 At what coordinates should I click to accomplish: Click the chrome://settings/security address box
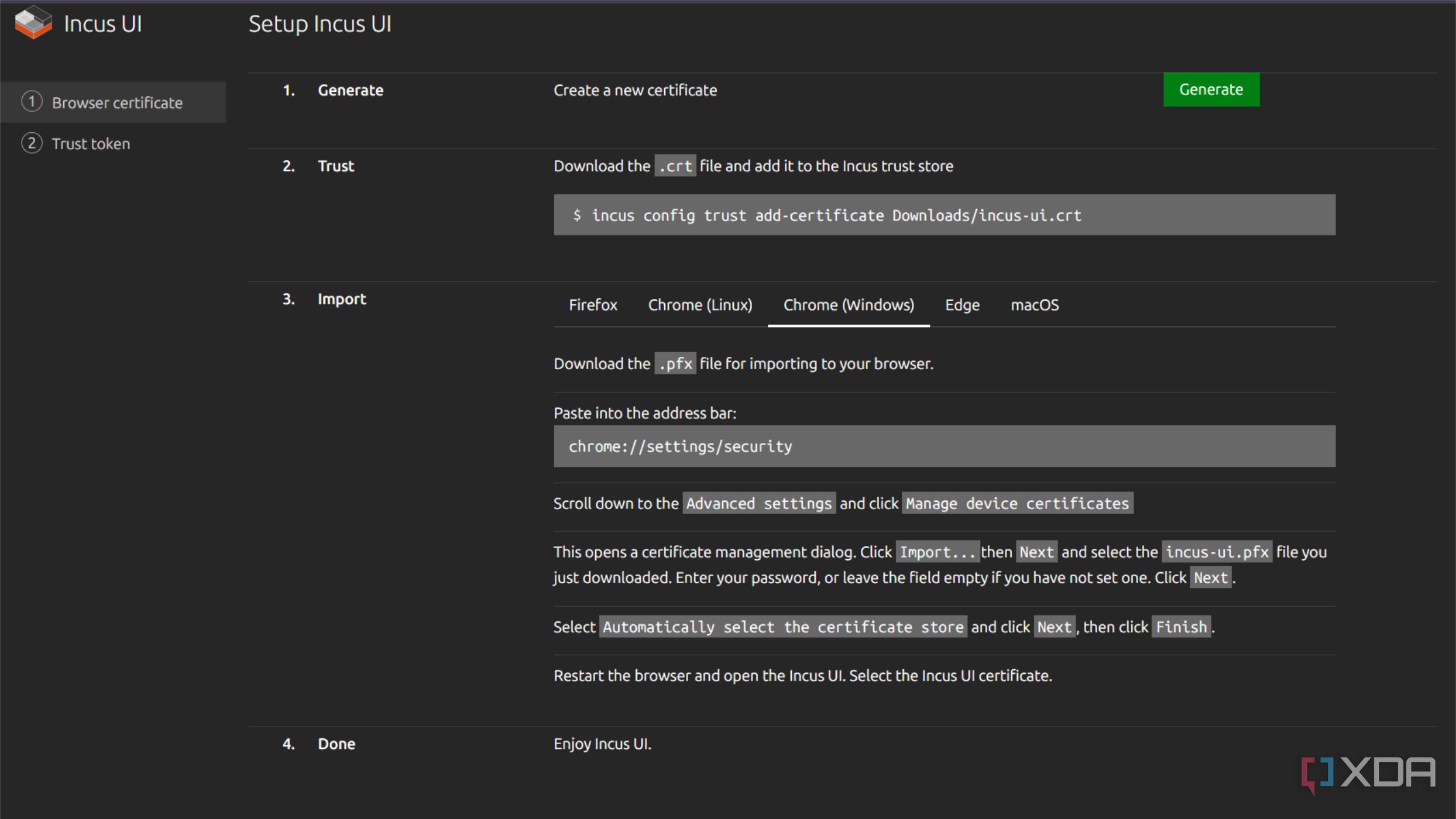click(945, 446)
